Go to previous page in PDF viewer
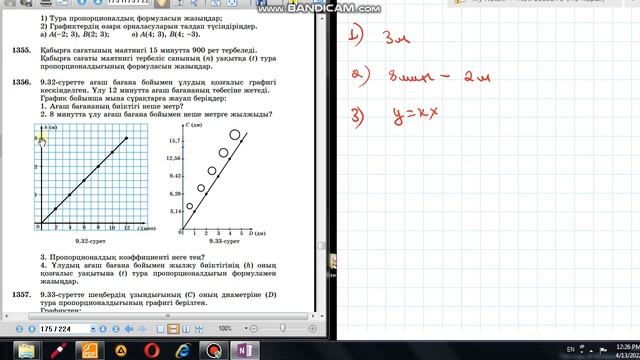640x360 pixels. pyautogui.click(x=32, y=329)
